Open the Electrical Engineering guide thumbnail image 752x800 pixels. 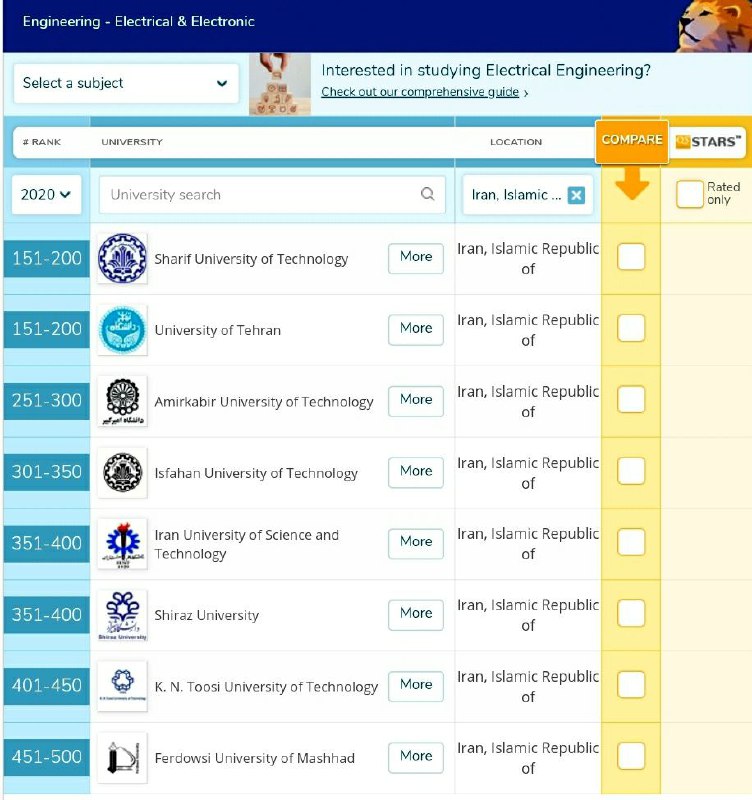pos(280,84)
